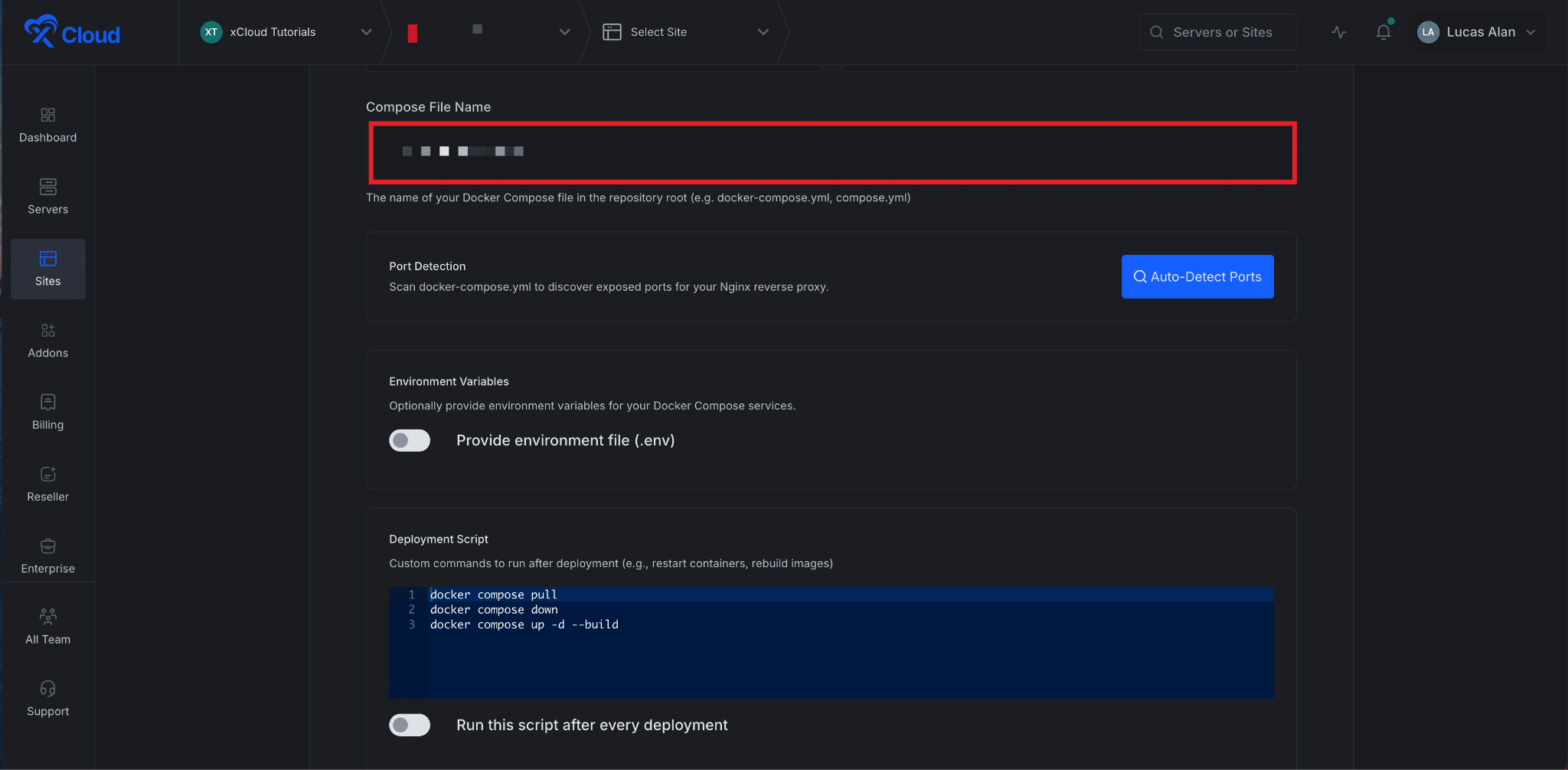This screenshot has height=770, width=1568.
Task: Focus the Compose File Name field
Action: point(832,152)
